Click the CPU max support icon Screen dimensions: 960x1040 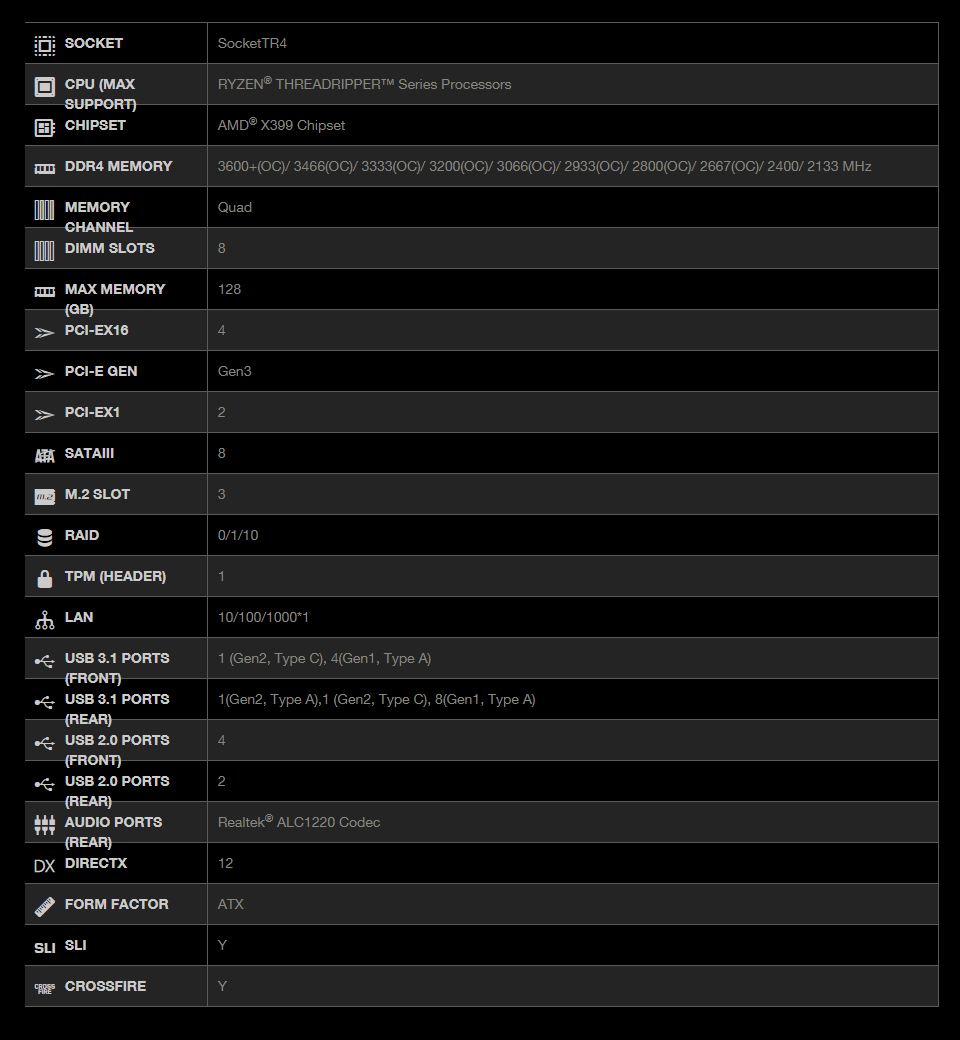point(44,86)
